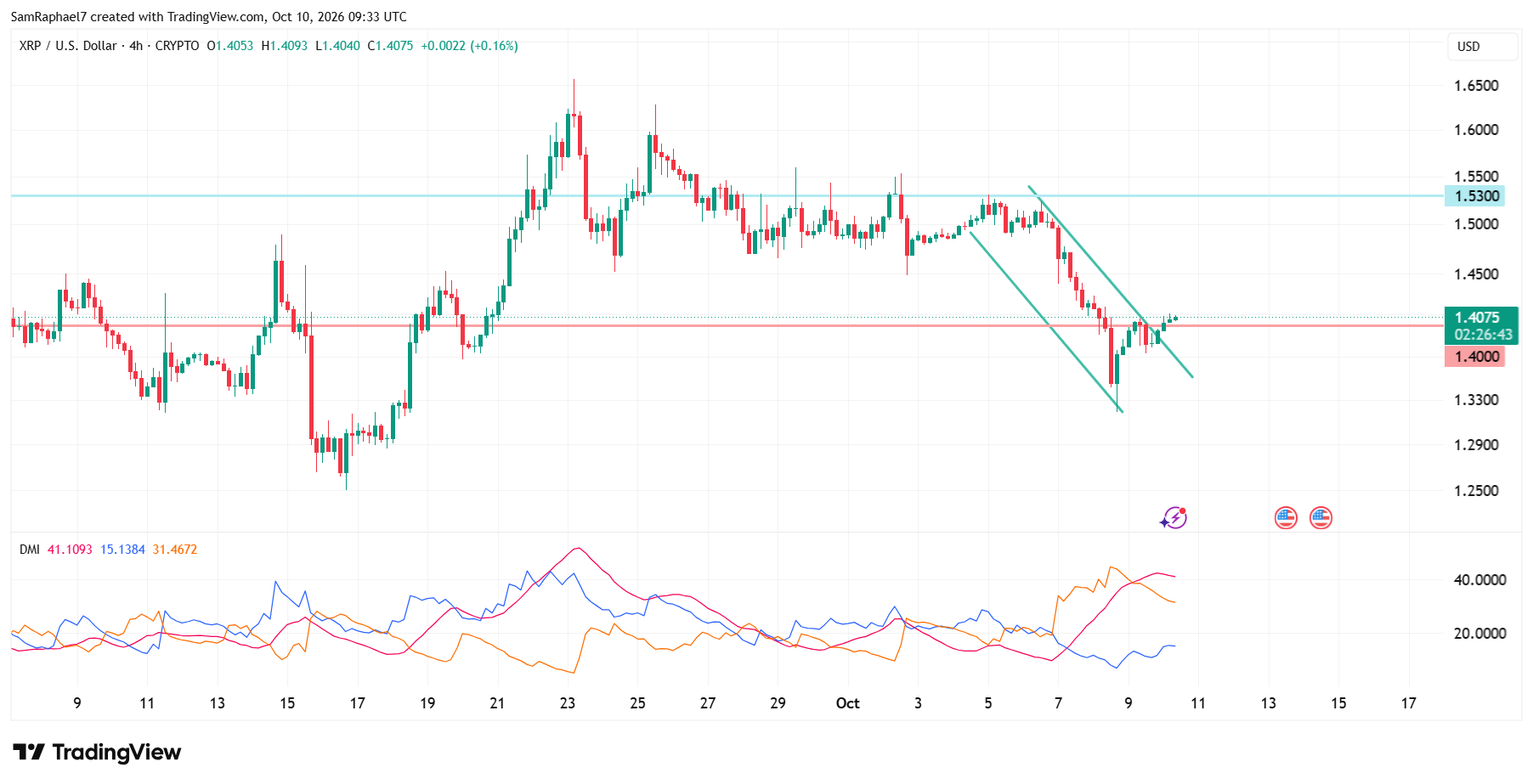This screenshot has width=1533, height=784.
Task: Click the 23 date on time axis
Action: (568, 703)
